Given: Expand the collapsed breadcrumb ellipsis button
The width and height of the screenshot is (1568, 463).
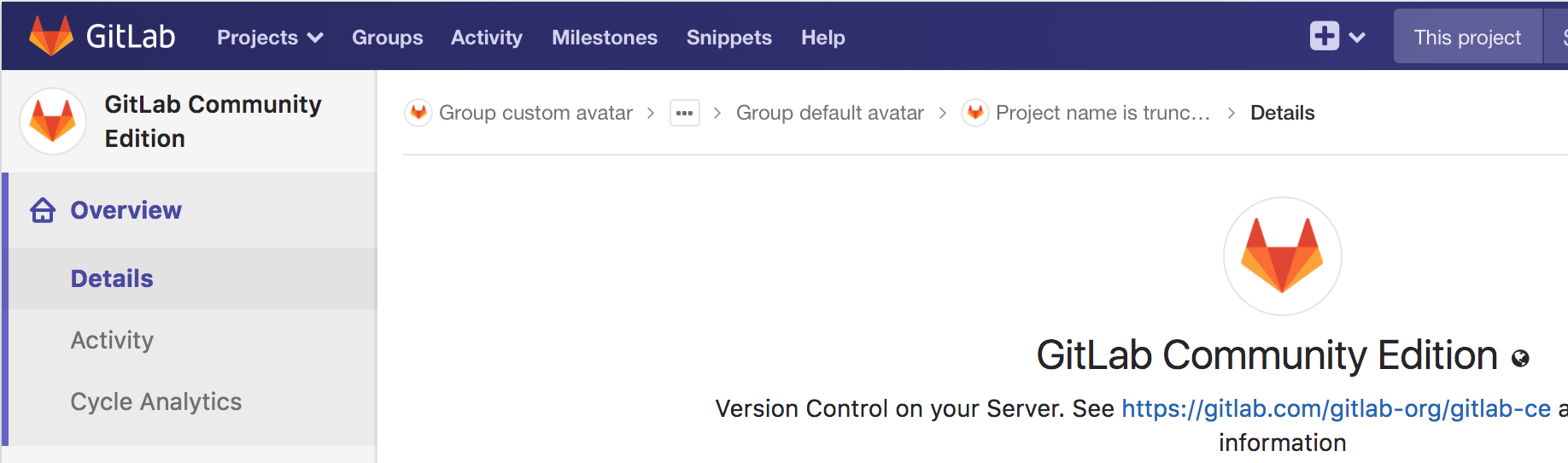Looking at the screenshot, I should tap(685, 113).
